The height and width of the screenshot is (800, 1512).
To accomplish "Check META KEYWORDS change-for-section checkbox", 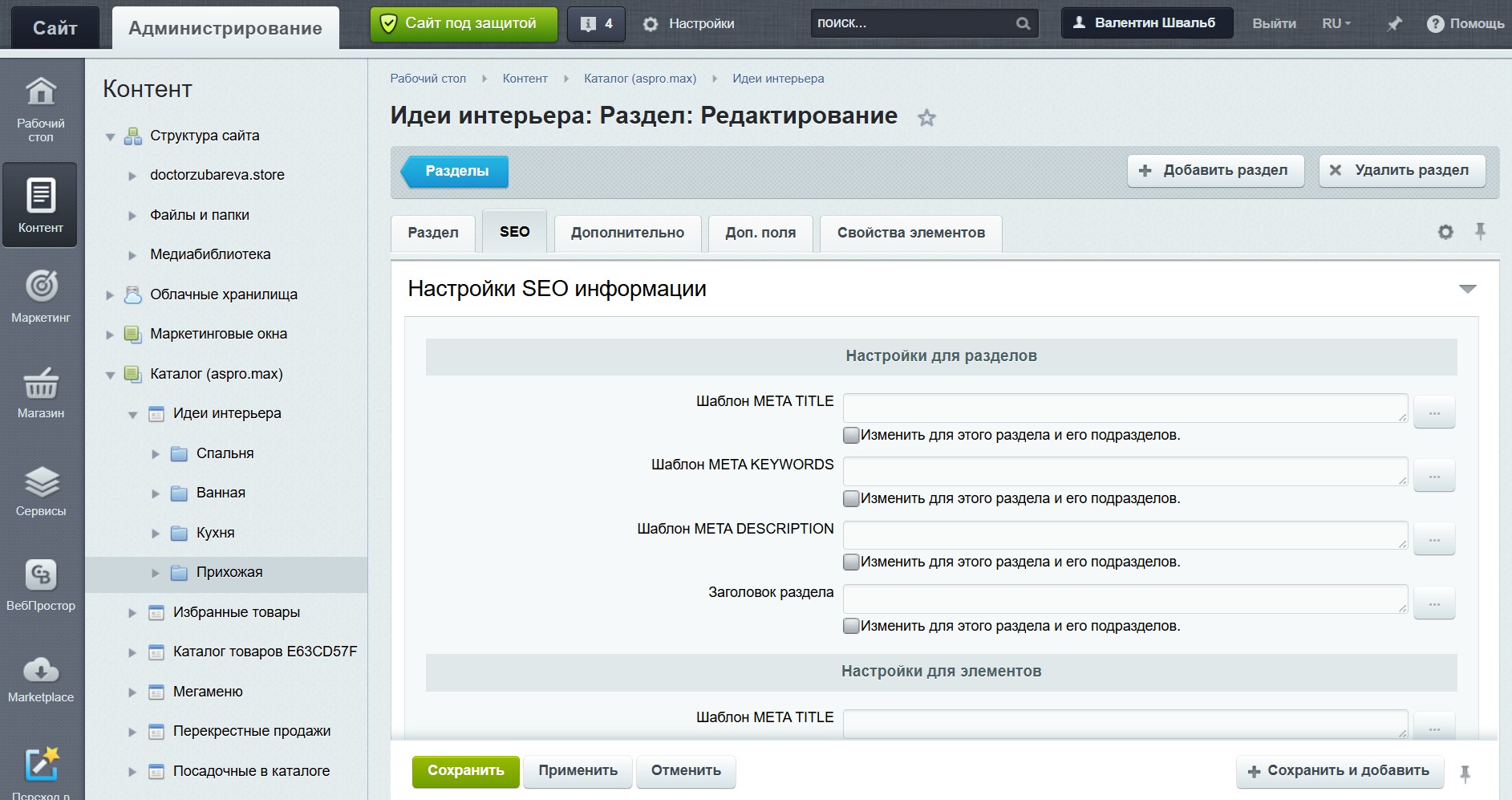I will pos(851,498).
